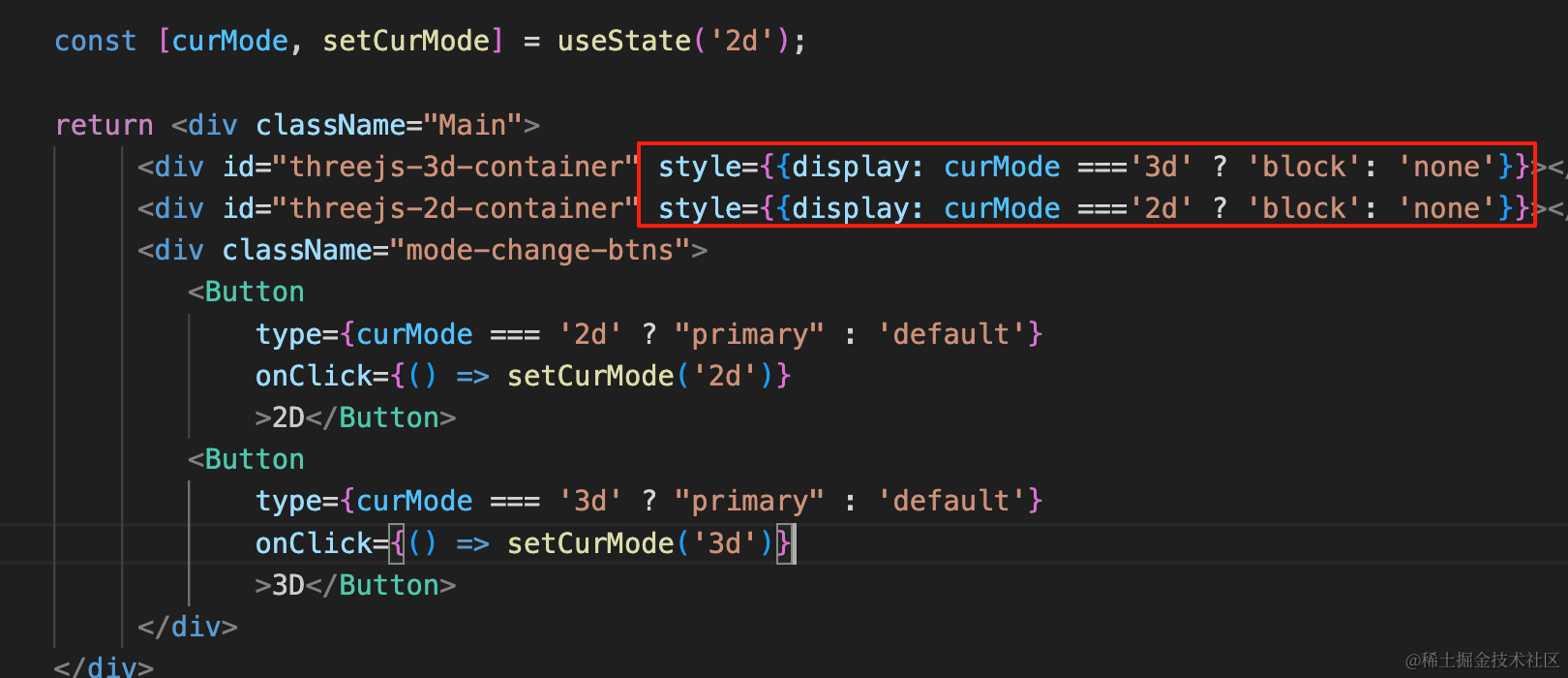Click setCurMode('3d') in onClick handler

tap(641, 543)
